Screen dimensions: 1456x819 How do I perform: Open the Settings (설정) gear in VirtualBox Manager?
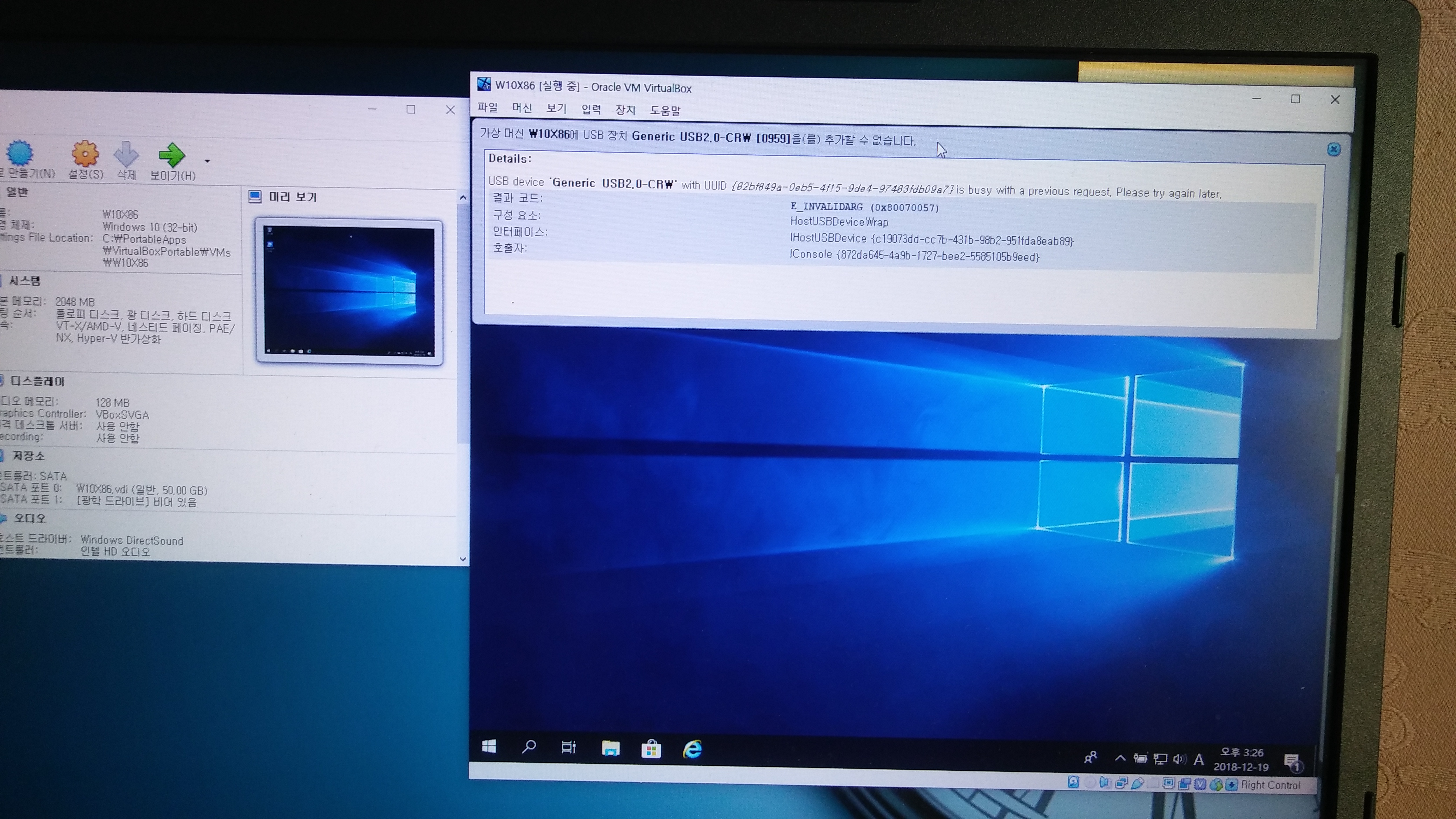pyautogui.click(x=85, y=153)
